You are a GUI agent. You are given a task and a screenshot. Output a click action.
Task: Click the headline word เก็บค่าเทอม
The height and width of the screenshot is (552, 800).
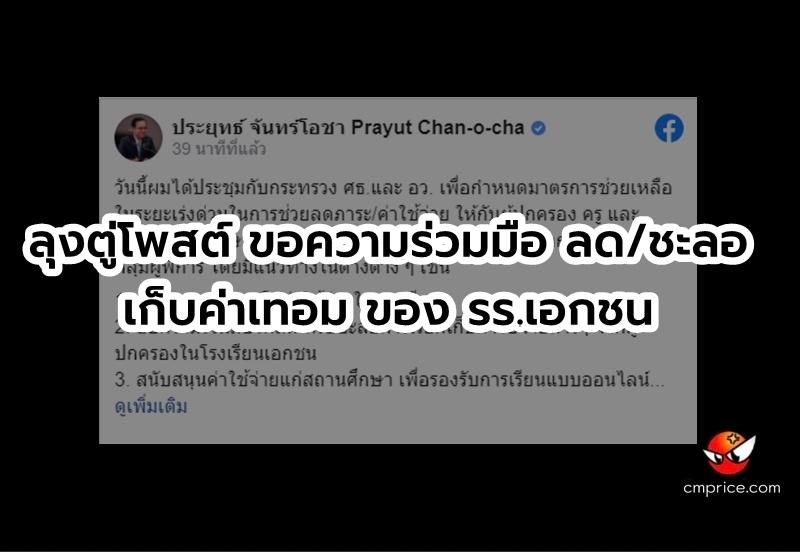pyautogui.click(x=236, y=310)
